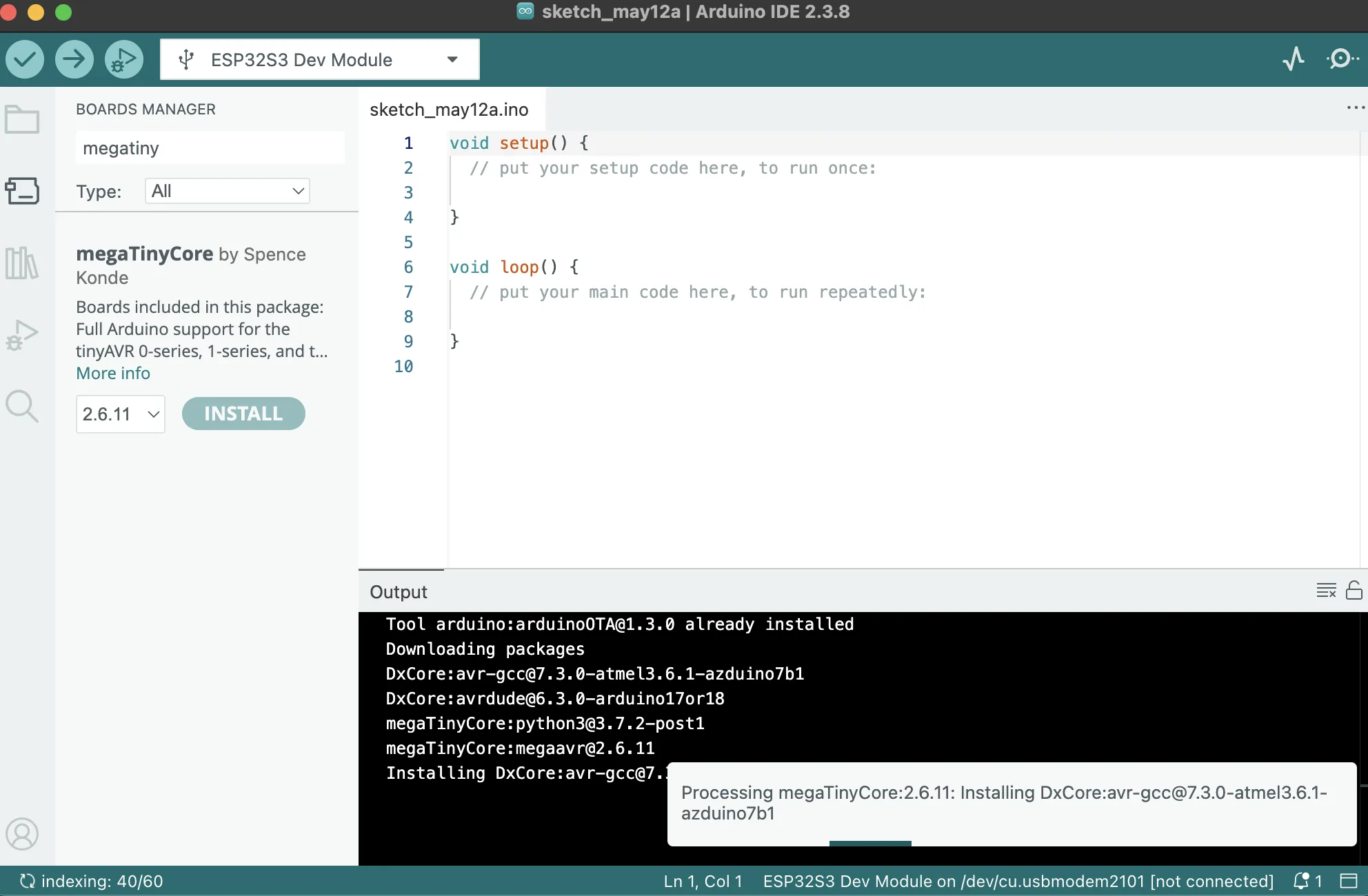
Task: Click the indexing progress spinner icon
Action: [x=28, y=881]
